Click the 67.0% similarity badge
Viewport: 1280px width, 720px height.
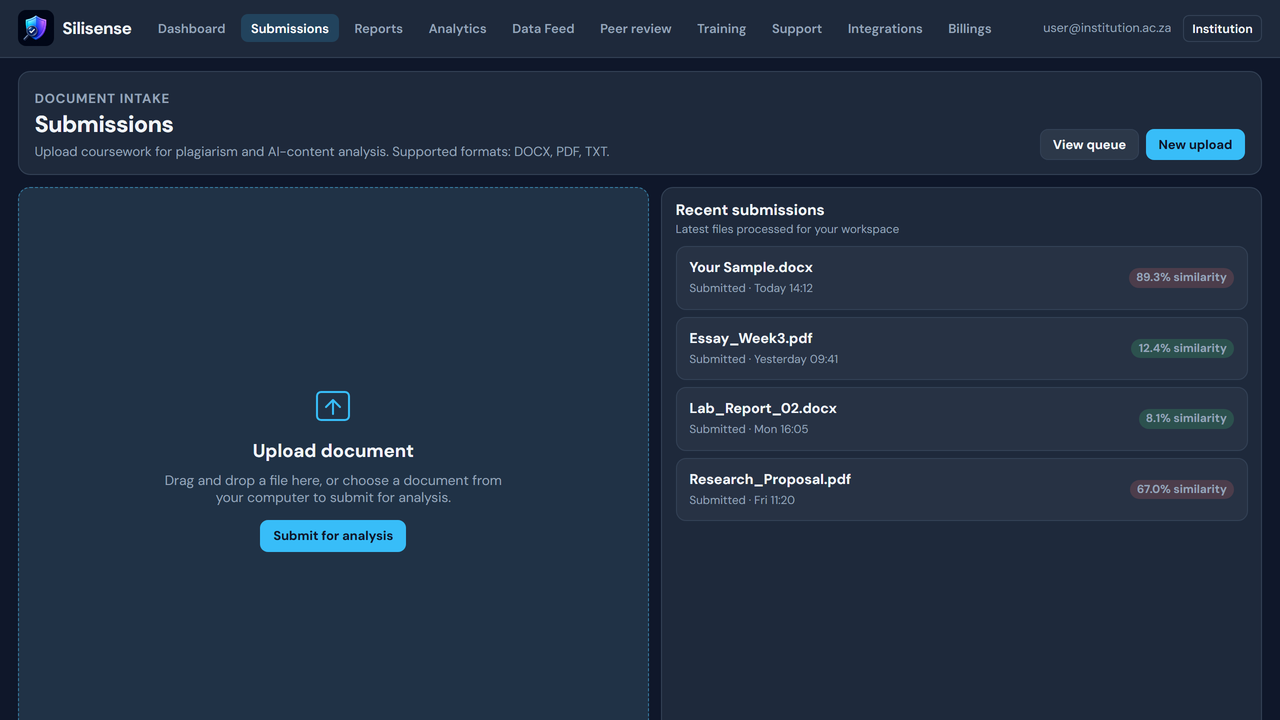point(1181,489)
